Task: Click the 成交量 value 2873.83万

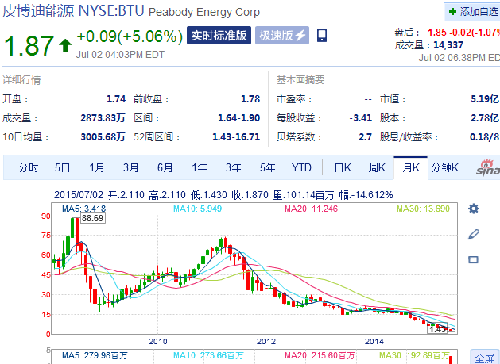Action: click(x=103, y=118)
